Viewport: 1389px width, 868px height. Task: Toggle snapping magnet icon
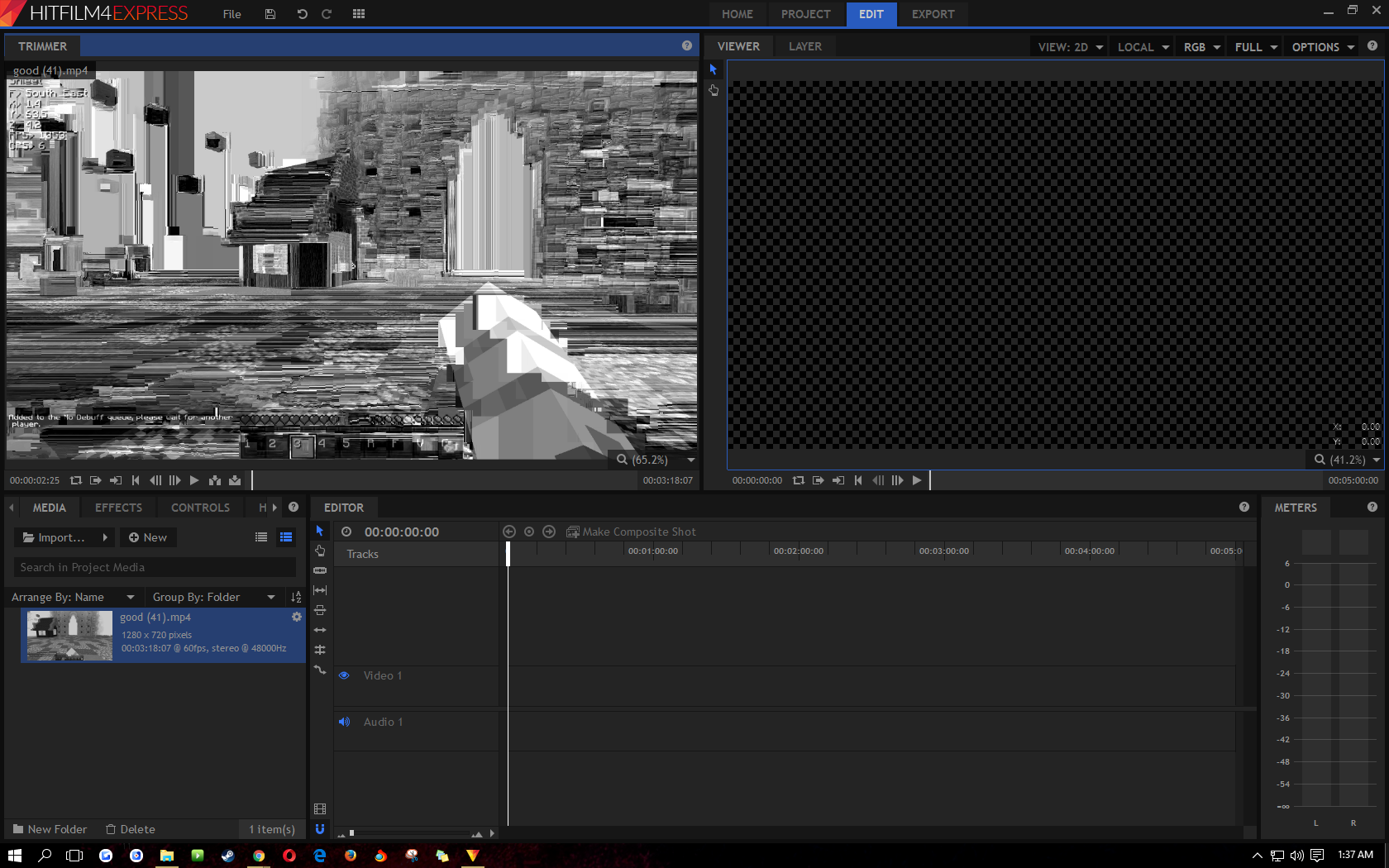tap(320, 829)
